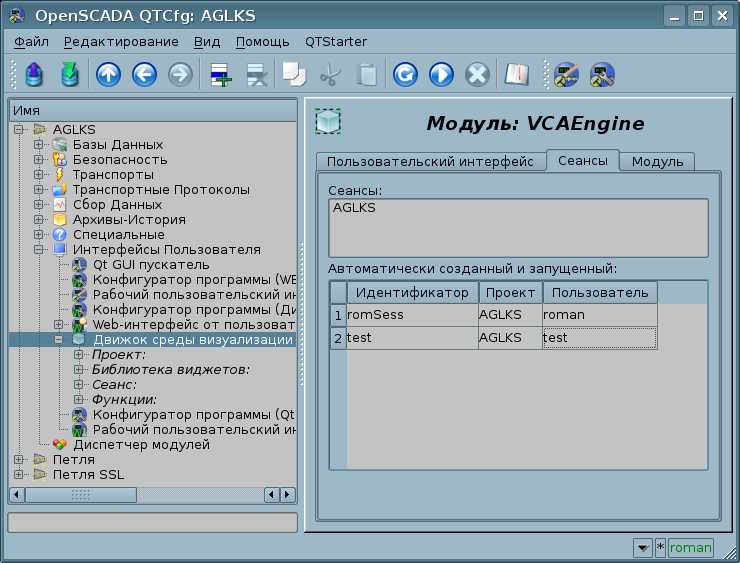
Task: Click the save-to-database toolbar icon
Action: pos(69,75)
